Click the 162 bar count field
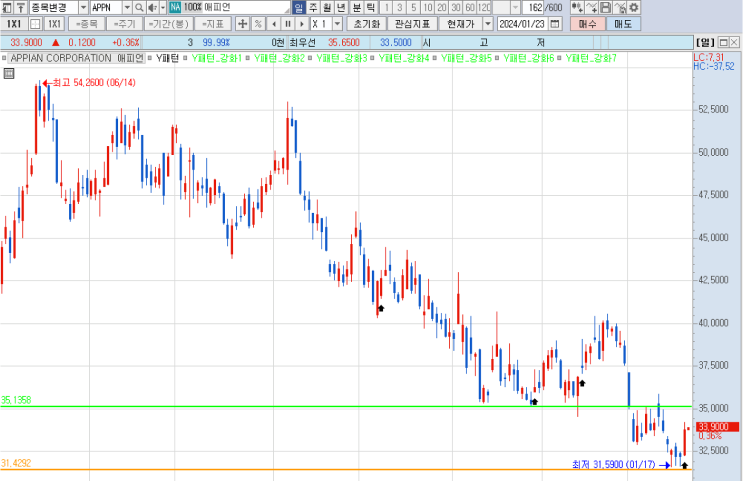The width and height of the screenshot is (743, 481). tap(533, 7)
